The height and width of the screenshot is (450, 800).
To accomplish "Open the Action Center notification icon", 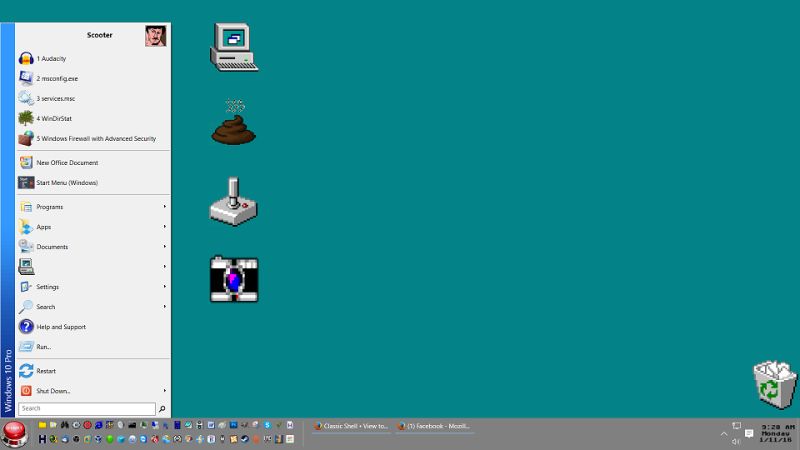I will click(749, 434).
